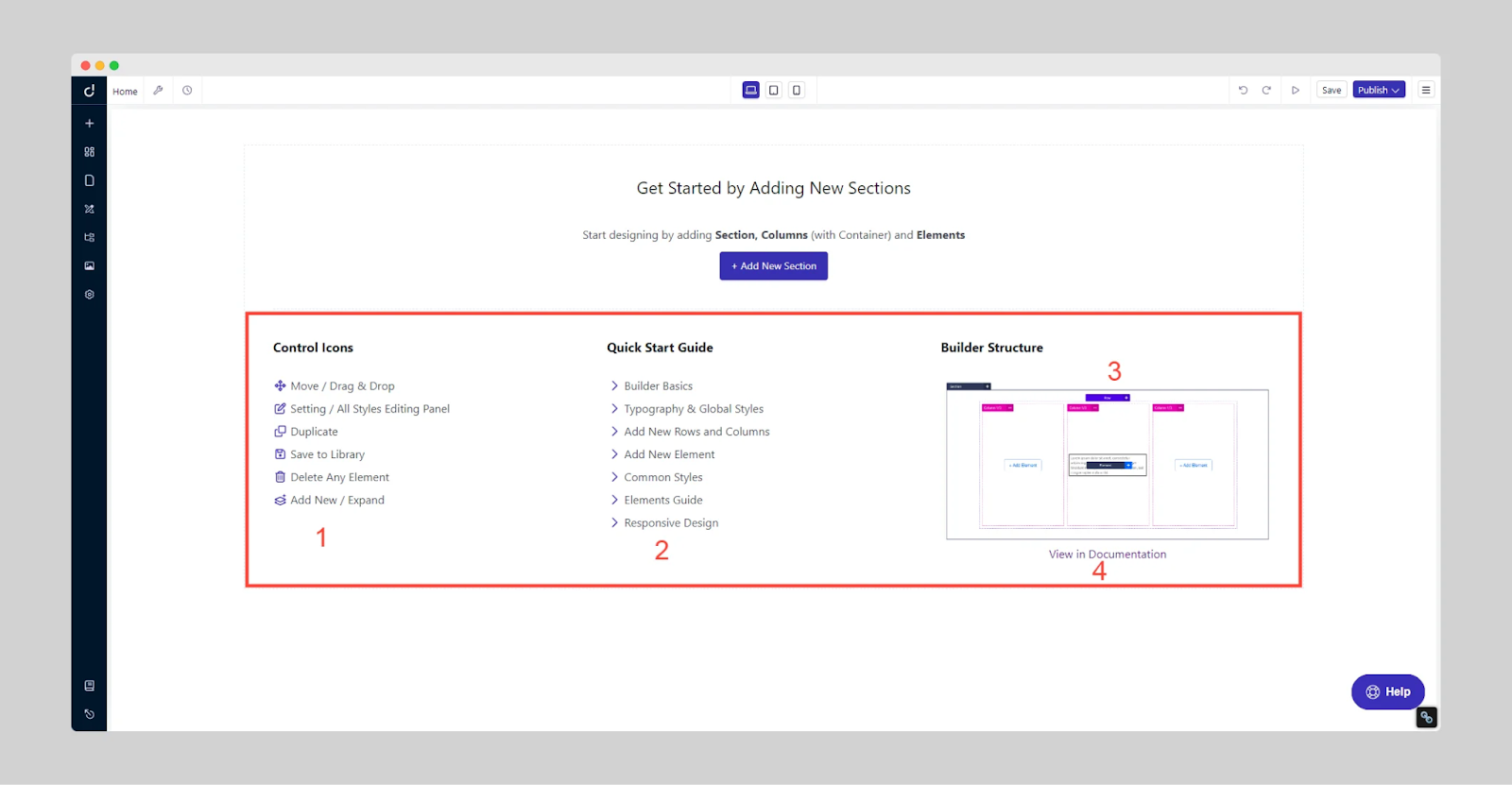
Task: Click the history restore icon at sidebar bottom
Action: (89, 714)
